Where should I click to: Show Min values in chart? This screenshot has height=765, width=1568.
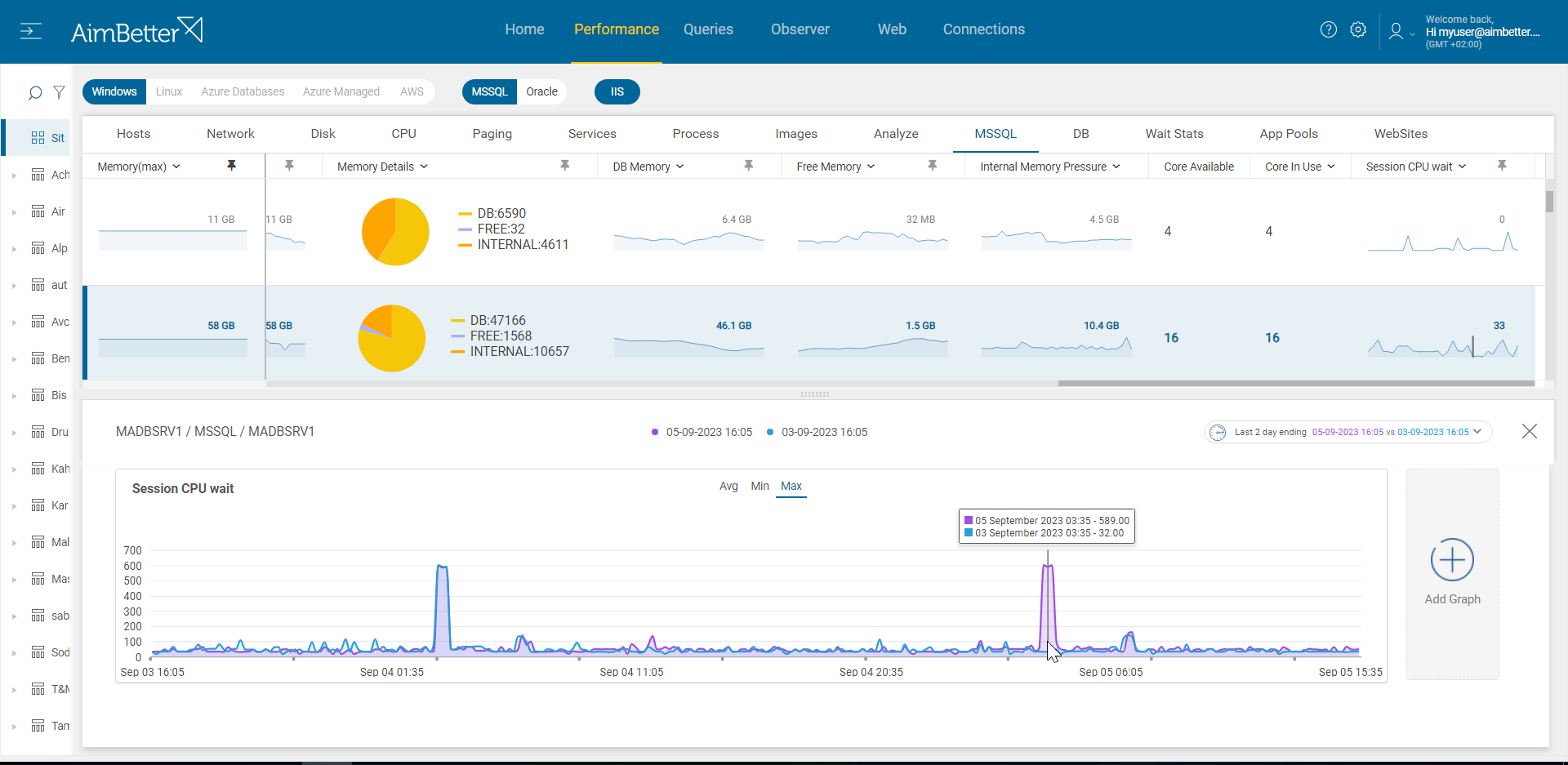click(x=759, y=486)
